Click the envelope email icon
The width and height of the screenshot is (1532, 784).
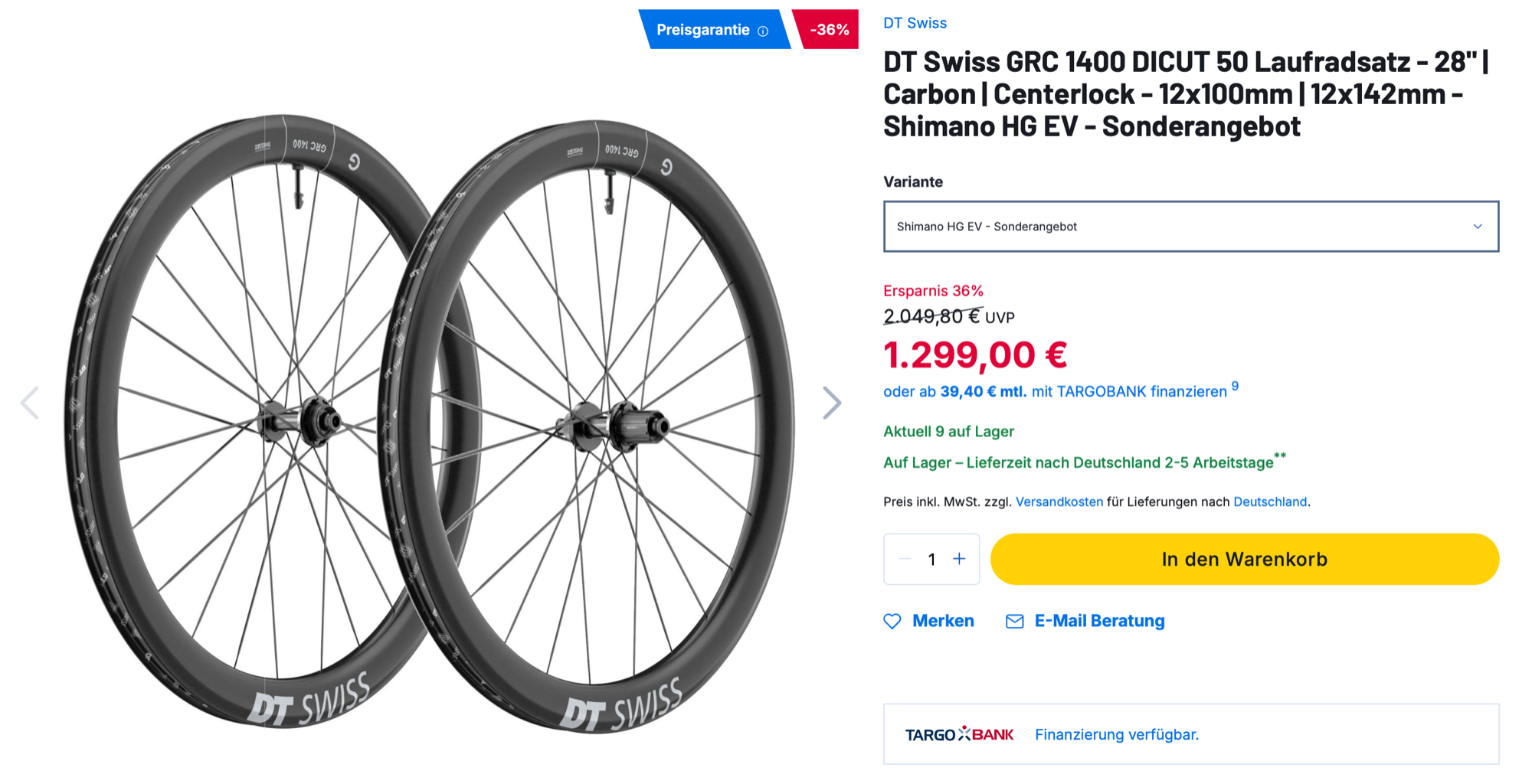pos(1014,621)
